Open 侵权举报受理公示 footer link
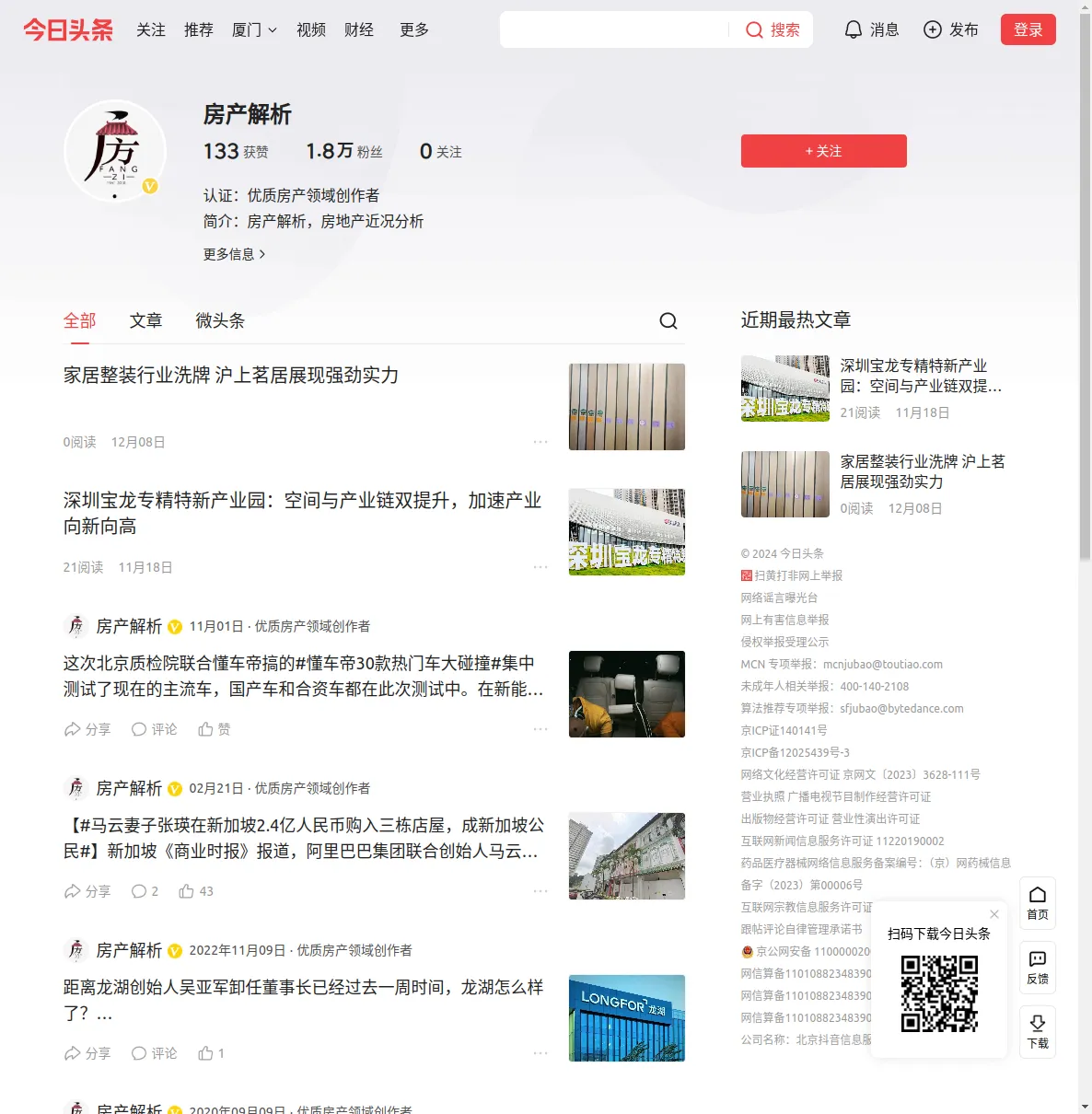Screen dimensions: 1092x1114 point(785,642)
